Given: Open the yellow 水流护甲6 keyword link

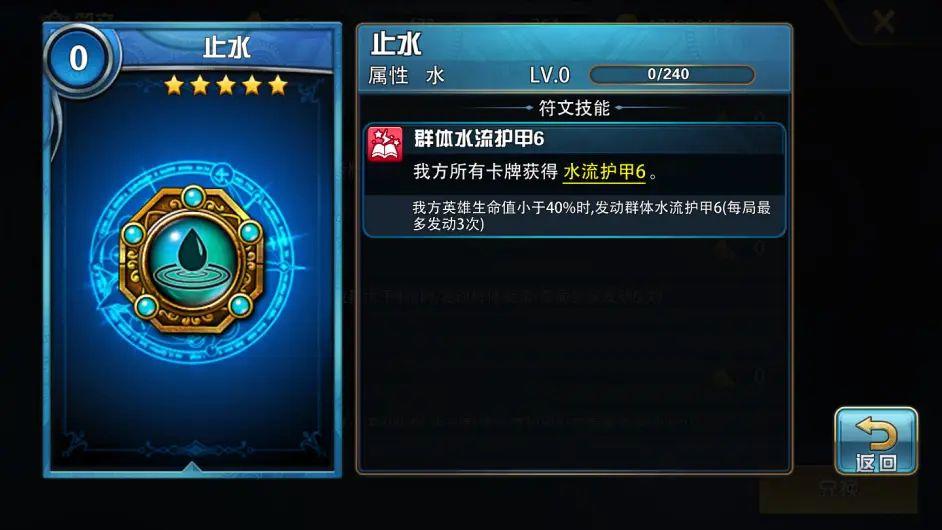Looking at the screenshot, I should tap(604, 172).
